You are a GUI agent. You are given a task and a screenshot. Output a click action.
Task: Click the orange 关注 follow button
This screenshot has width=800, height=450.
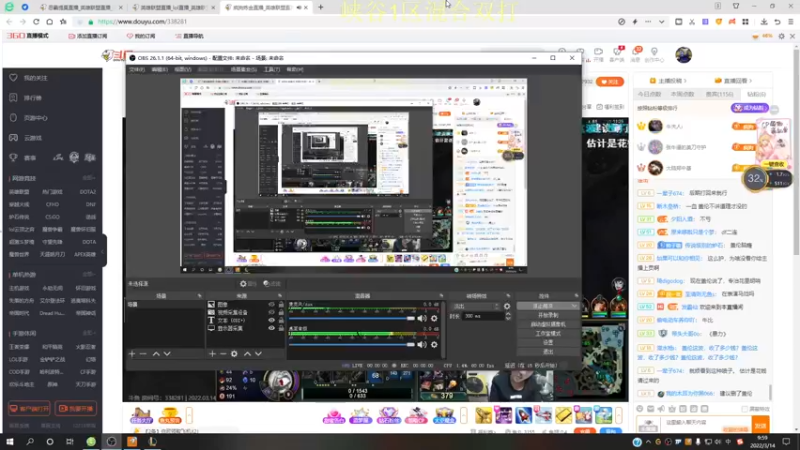(x=610, y=82)
